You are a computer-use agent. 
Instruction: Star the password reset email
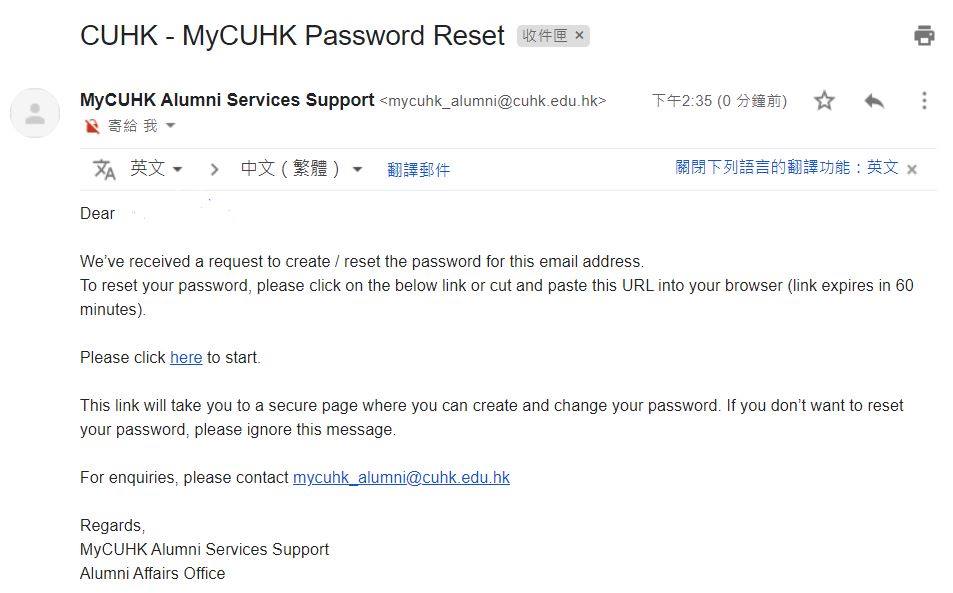824,100
